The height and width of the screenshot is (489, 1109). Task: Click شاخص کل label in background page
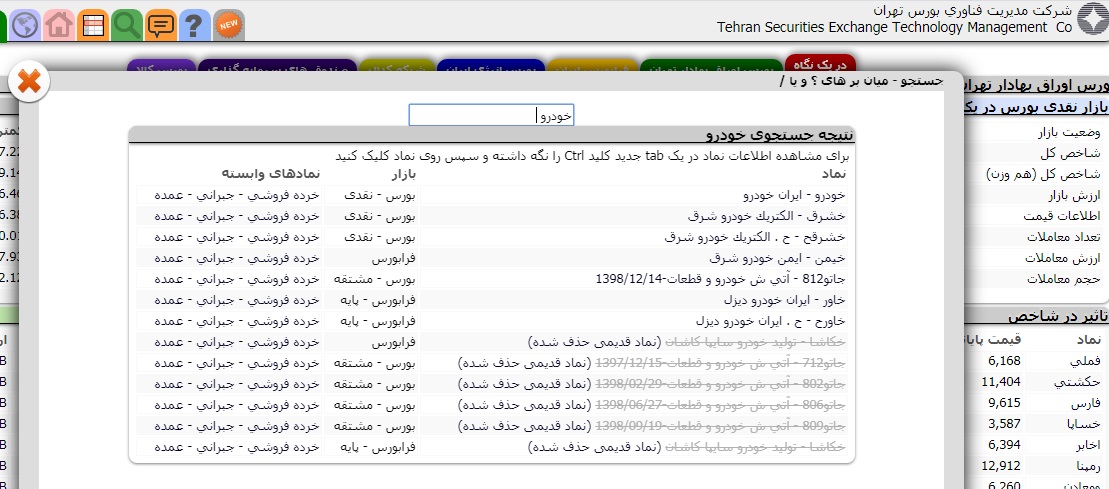pos(1080,154)
